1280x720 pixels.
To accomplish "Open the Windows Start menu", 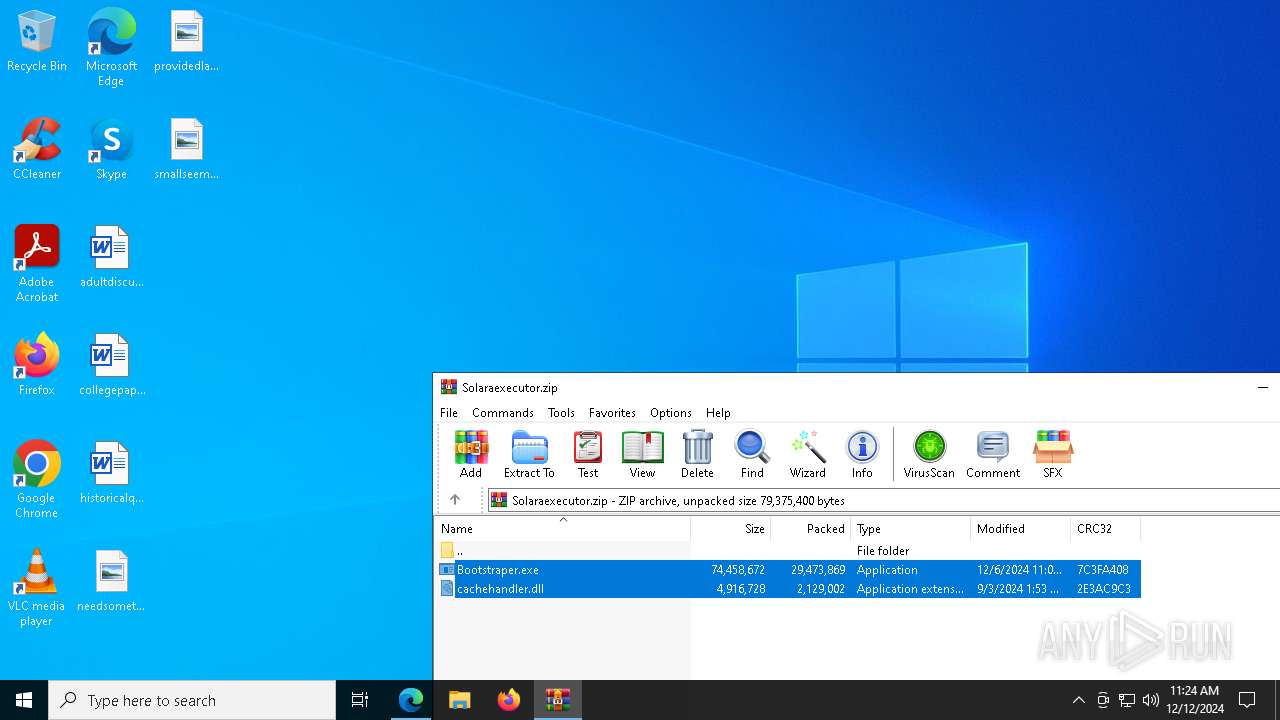I will point(24,700).
